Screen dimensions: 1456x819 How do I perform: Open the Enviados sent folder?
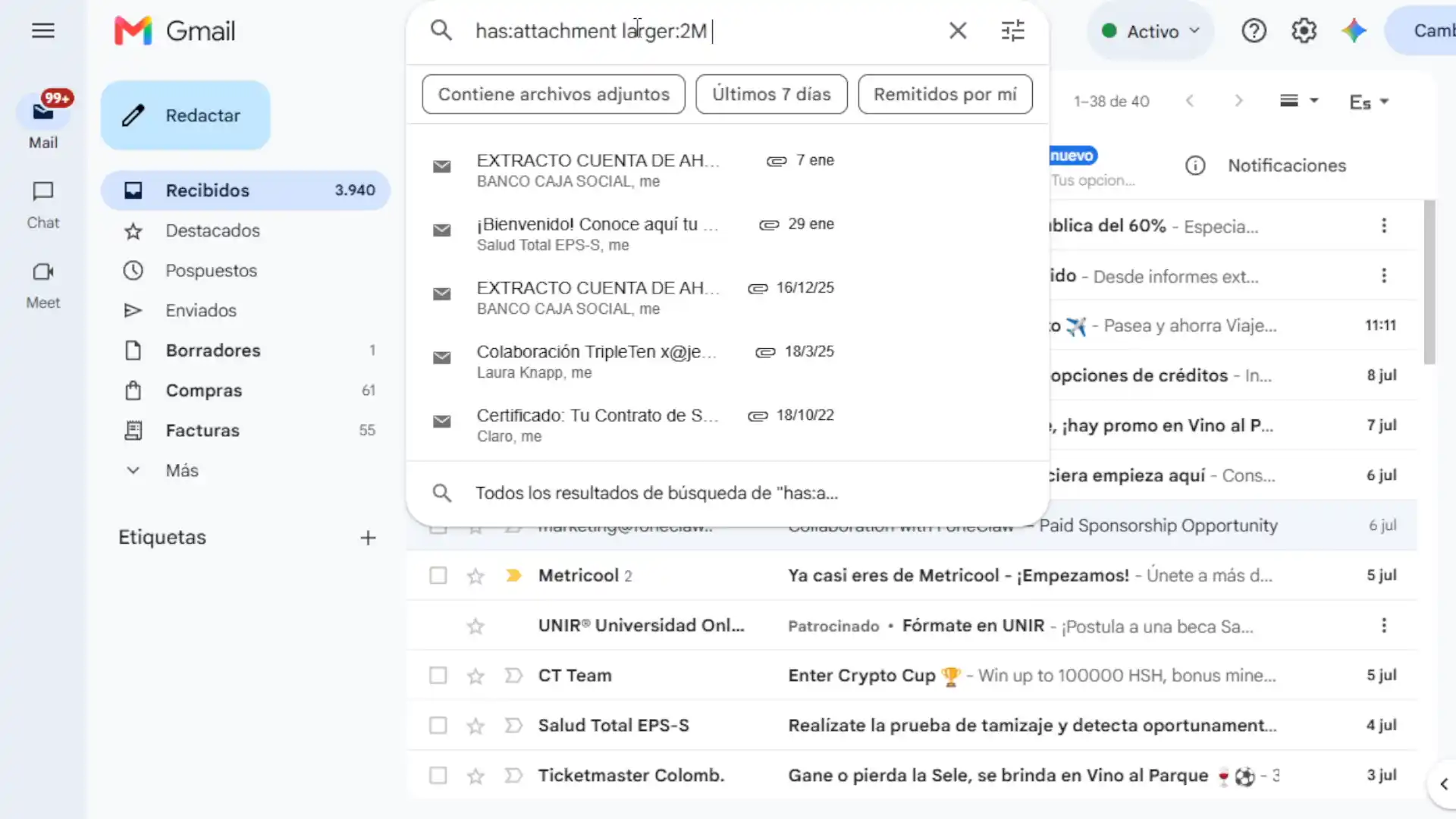(245, 310)
